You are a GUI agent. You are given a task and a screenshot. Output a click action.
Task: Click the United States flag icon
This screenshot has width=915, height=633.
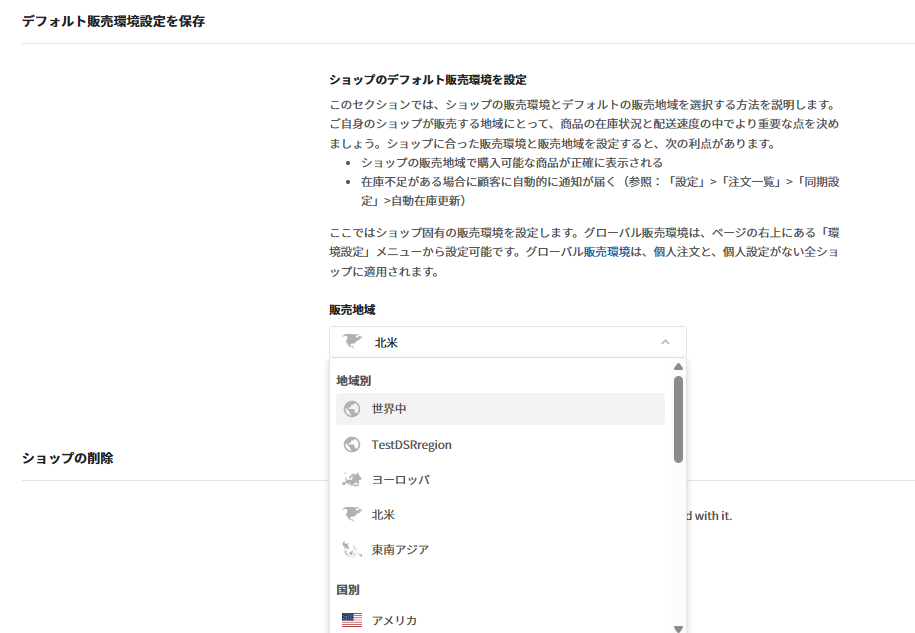(351, 621)
